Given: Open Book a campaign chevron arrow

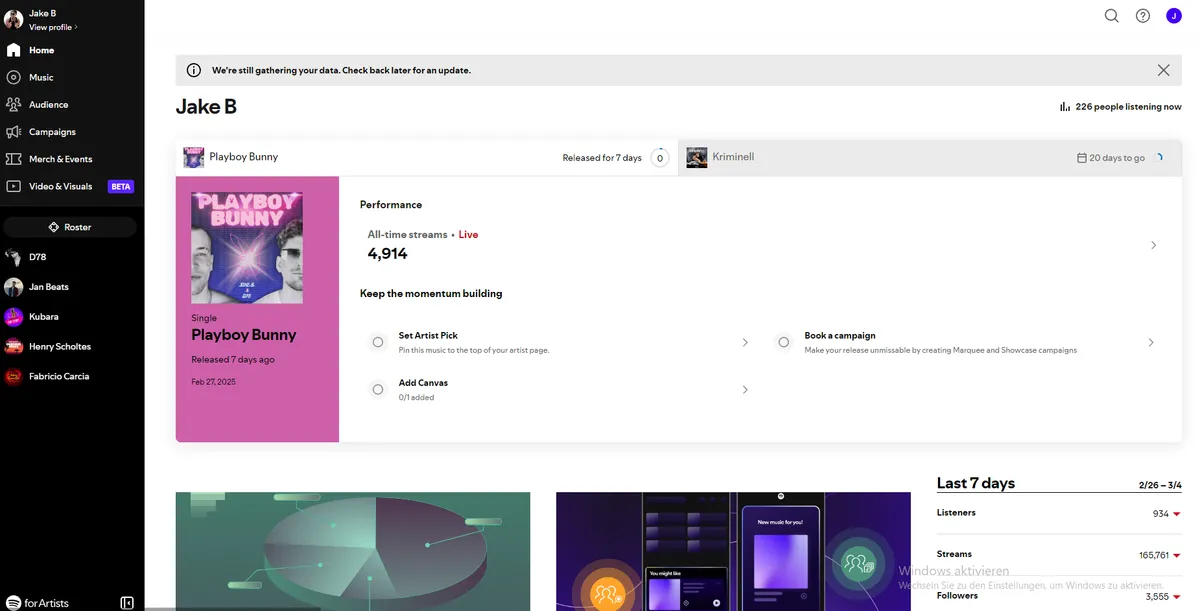Looking at the screenshot, I should coord(1151,342).
